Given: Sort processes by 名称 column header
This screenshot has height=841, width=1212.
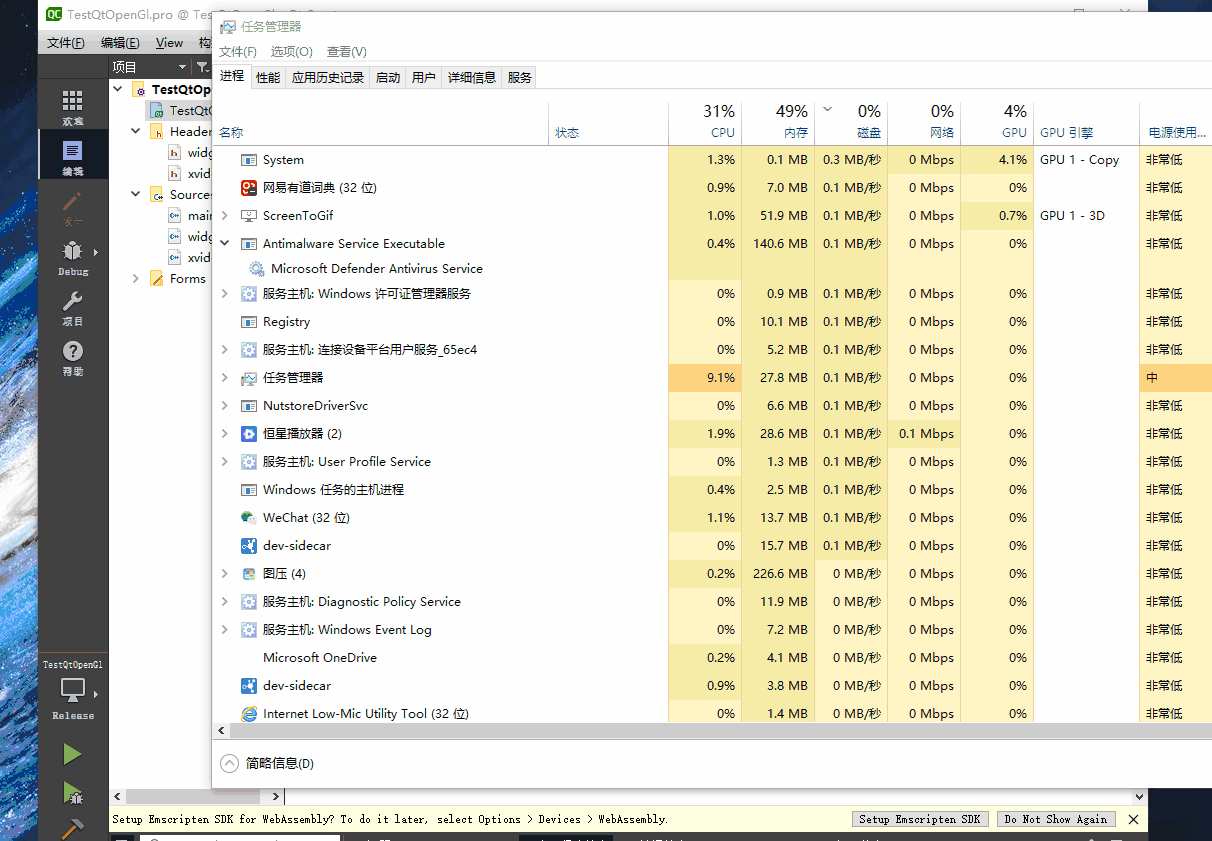Looking at the screenshot, I should 381,122.
